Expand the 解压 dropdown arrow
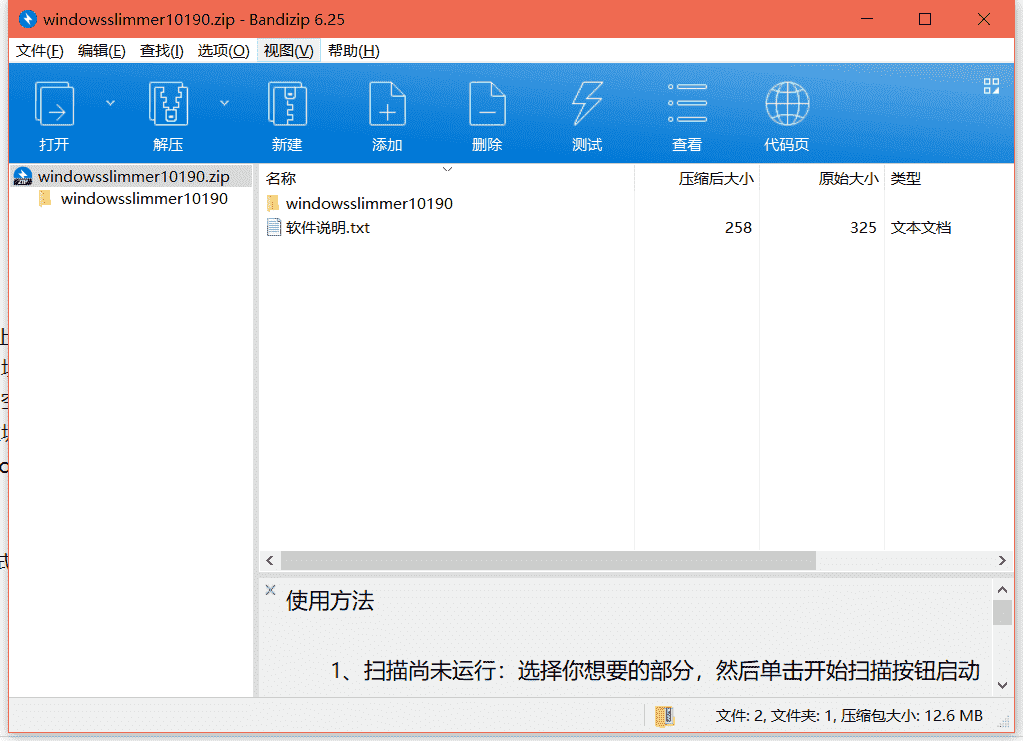 pyautogui.click(x=224, y=103)
